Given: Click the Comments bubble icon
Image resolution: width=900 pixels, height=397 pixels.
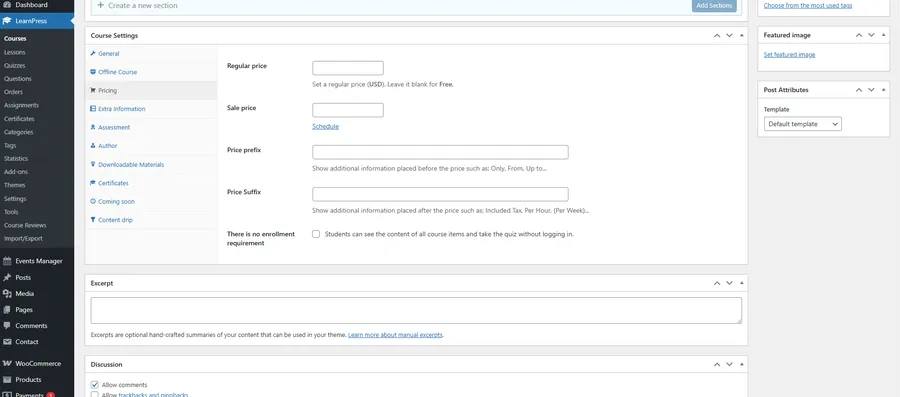Looking at the screenshot, I should [7, 325].
